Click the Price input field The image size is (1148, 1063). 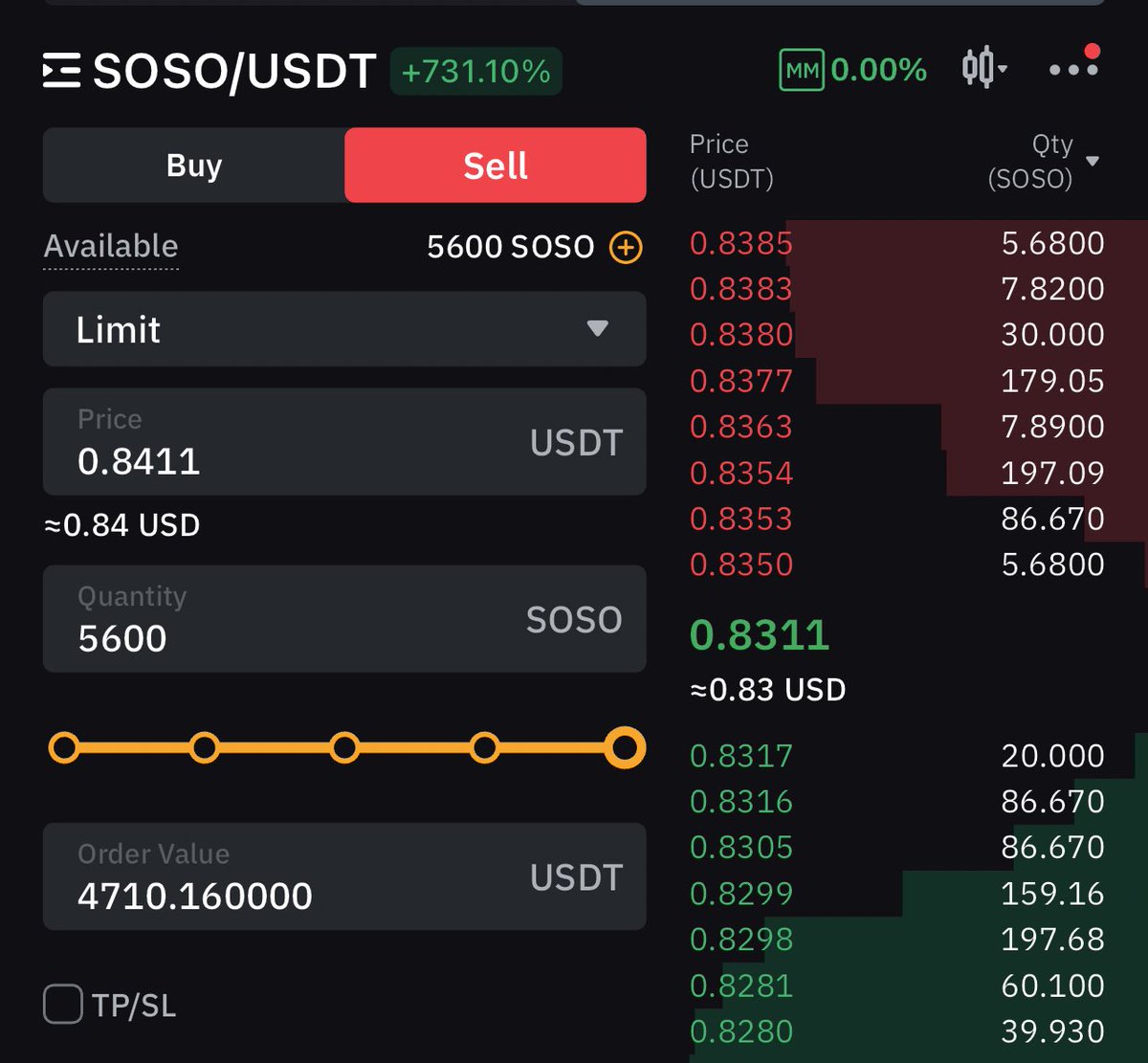[344, 442]
